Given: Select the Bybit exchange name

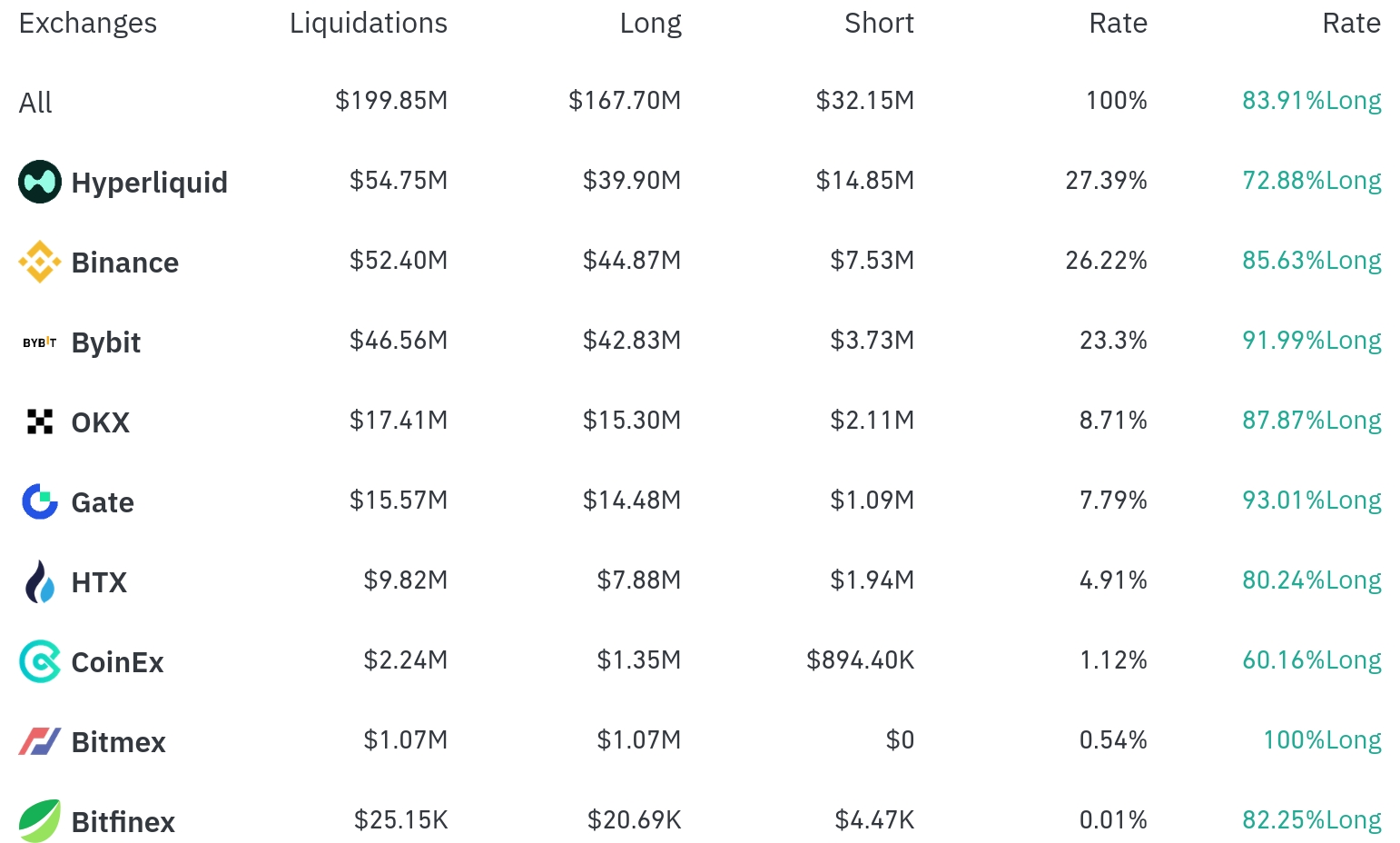Looking at the screenshot, I should click(105, 342).
